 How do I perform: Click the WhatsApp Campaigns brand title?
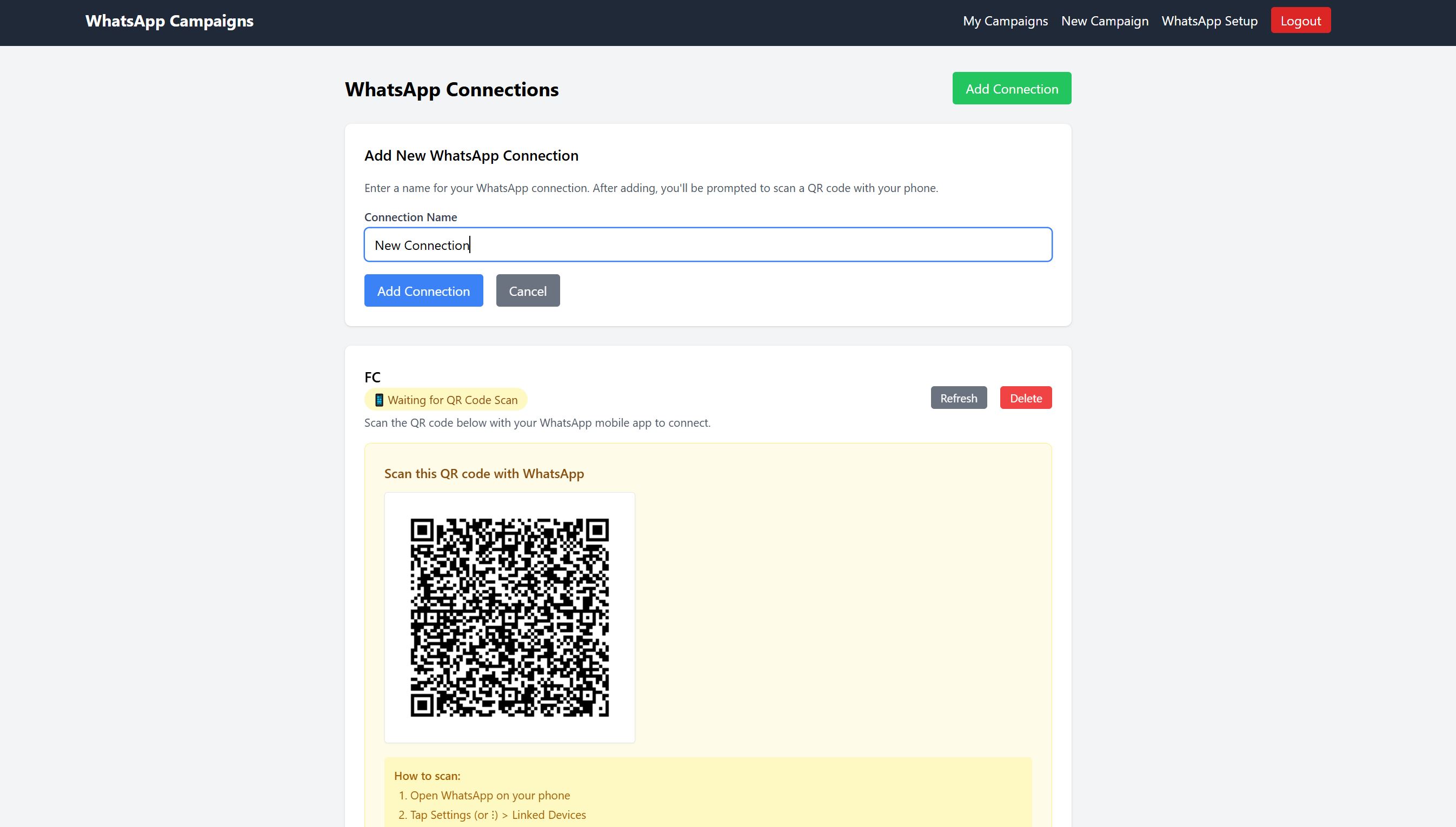pyautogui.click(x=169, y=21)
